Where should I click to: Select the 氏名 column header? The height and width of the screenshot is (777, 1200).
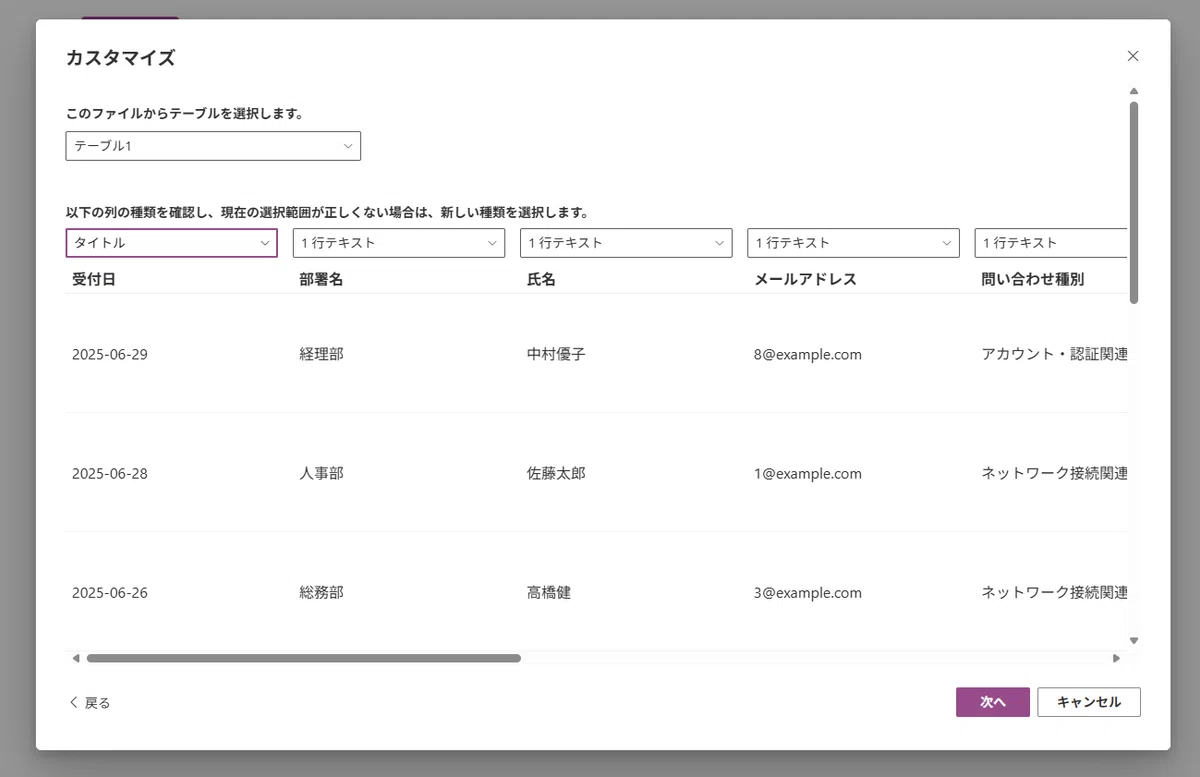pos(541,279)
